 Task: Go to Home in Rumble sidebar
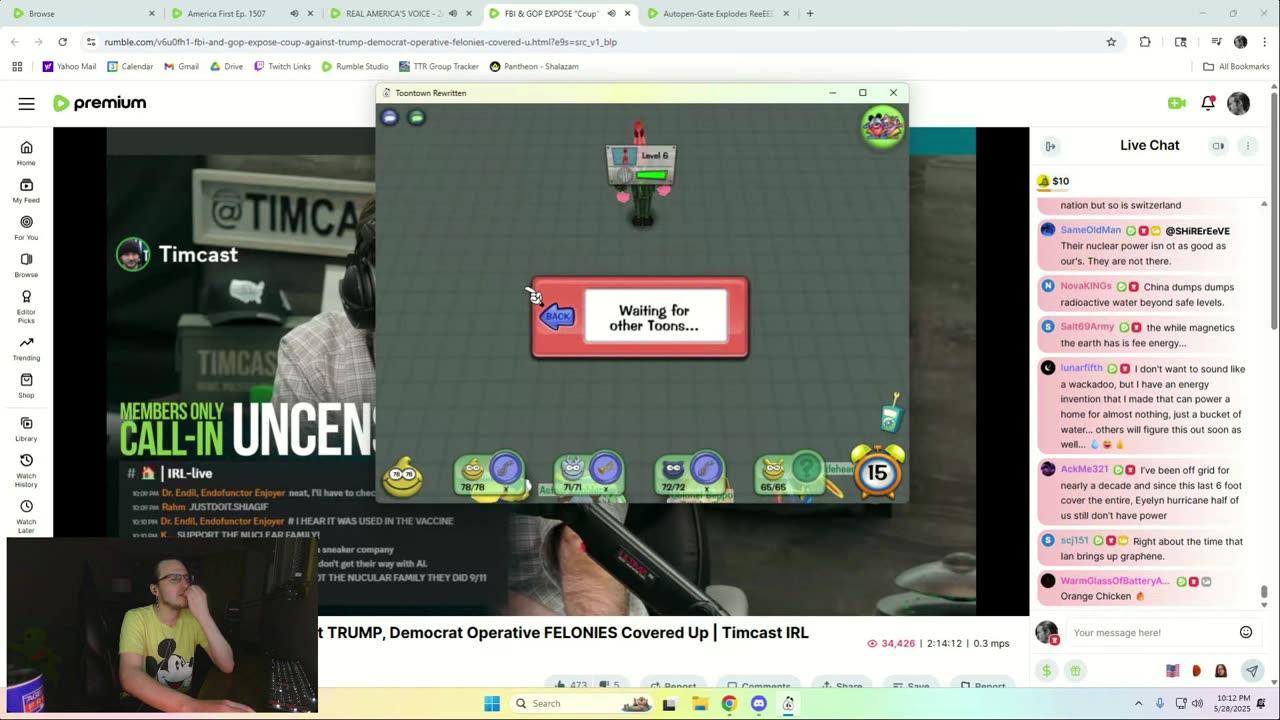pyautogui.click(x=26, y=153)
